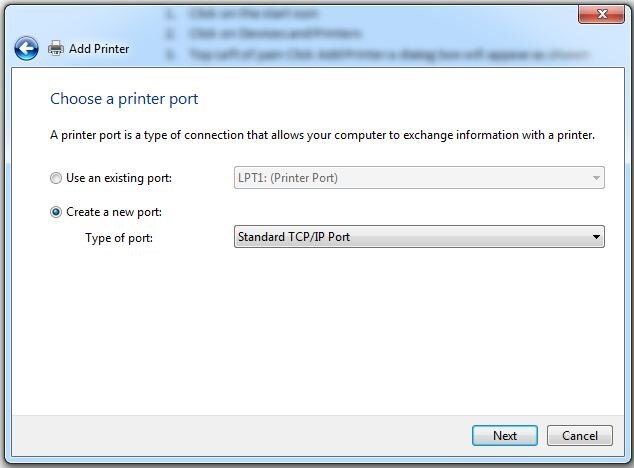Click the Add Printer title text

(99, 49)
